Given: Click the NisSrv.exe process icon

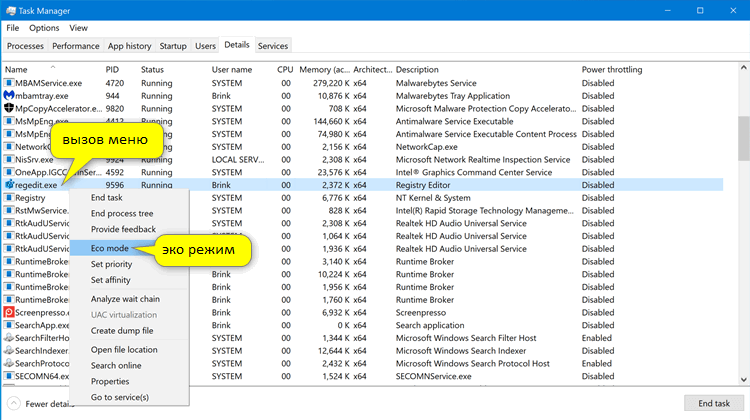Looking at the screenshot, I should (x=9, y=159).
